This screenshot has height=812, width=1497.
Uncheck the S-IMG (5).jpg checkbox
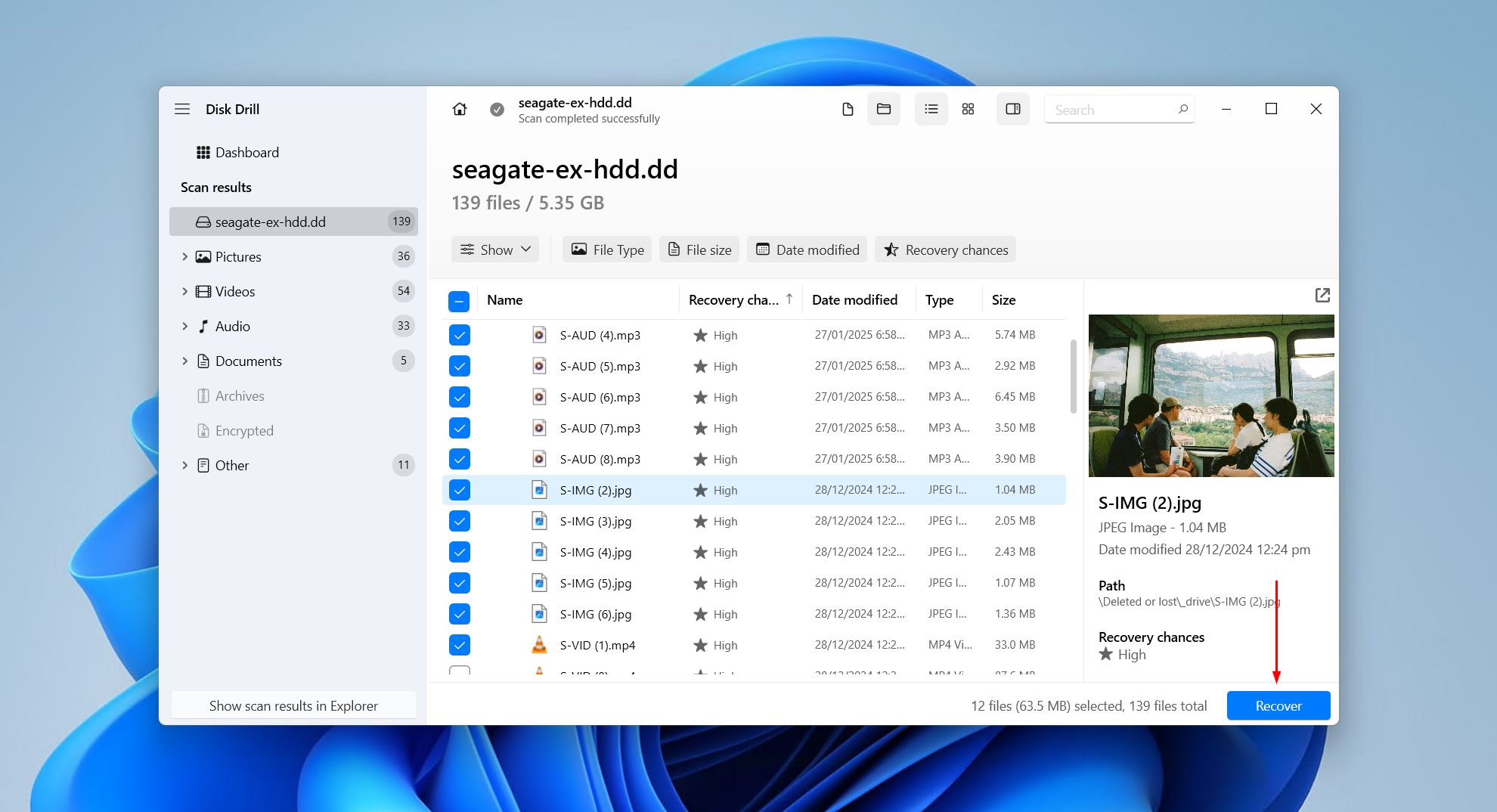coord(460,583)
